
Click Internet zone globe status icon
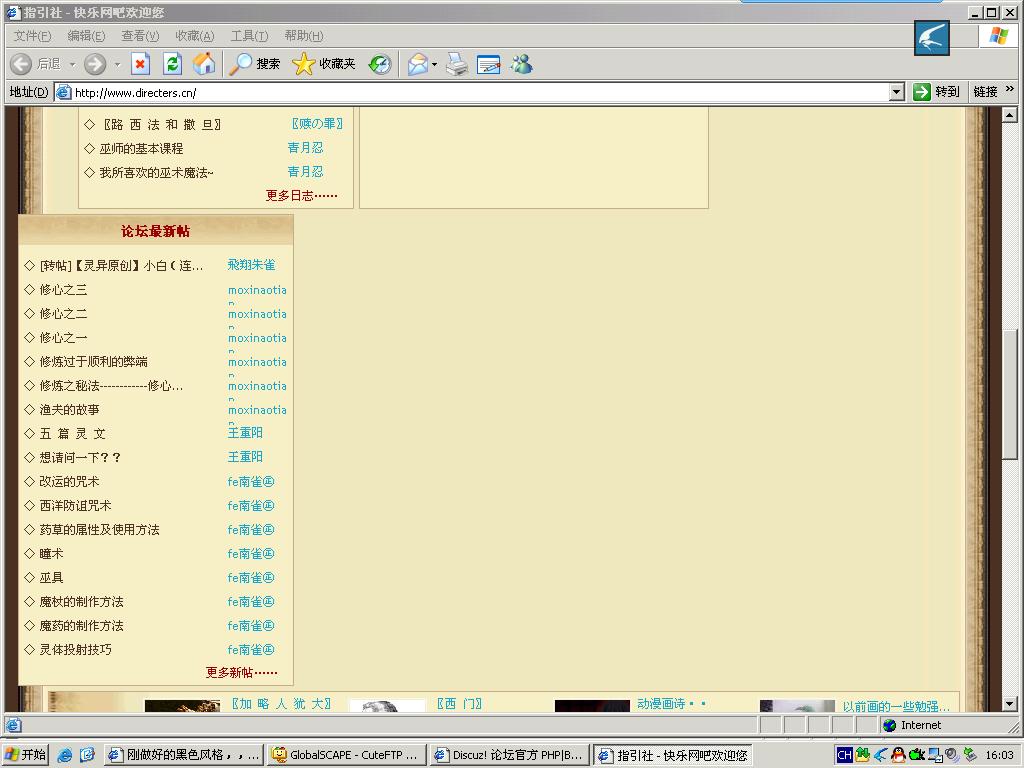[889, 725]
